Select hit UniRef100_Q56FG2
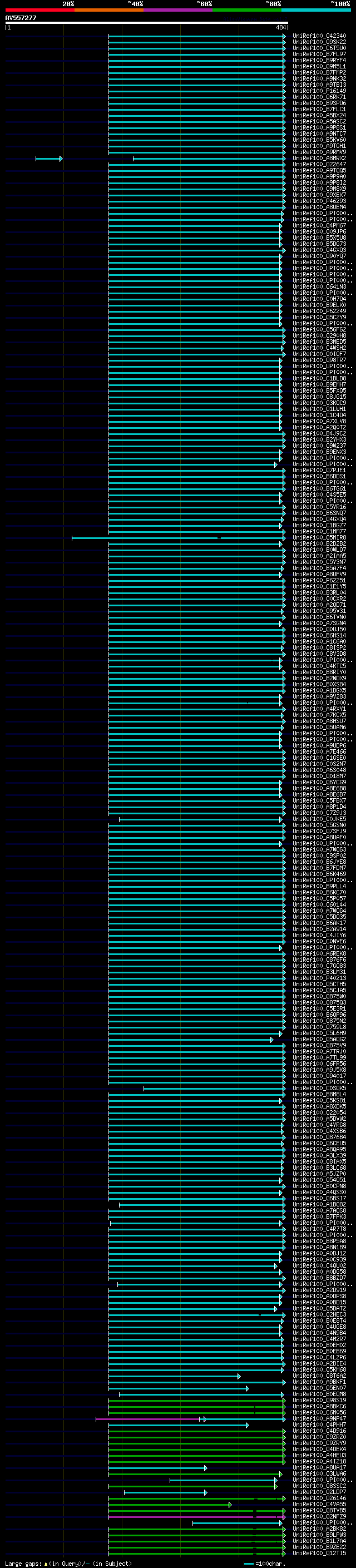The height and width of the screenshot is (1568, 356). [319, 330]
